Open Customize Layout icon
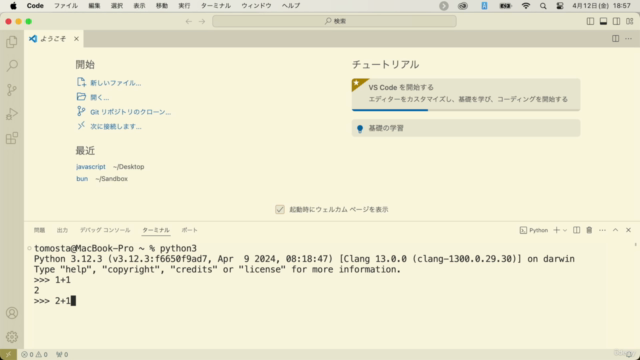Viewport: 640px width, 360px height. pos(630,21)
